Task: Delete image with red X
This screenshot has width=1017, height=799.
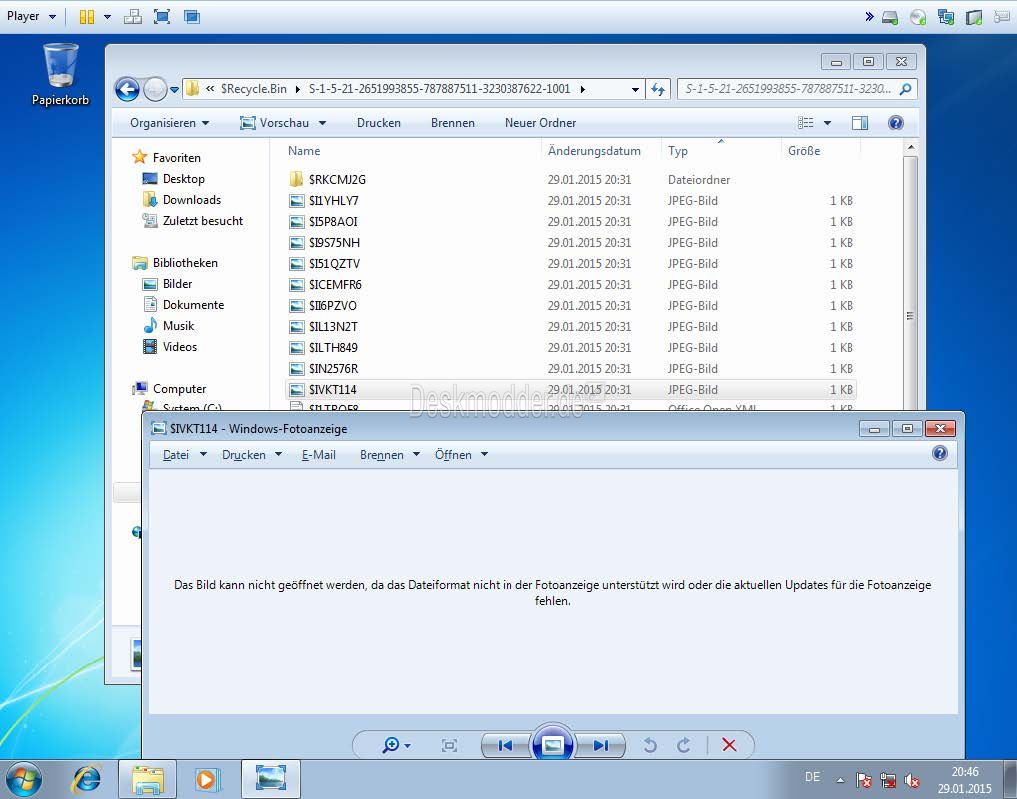Action: coord(729,745)
